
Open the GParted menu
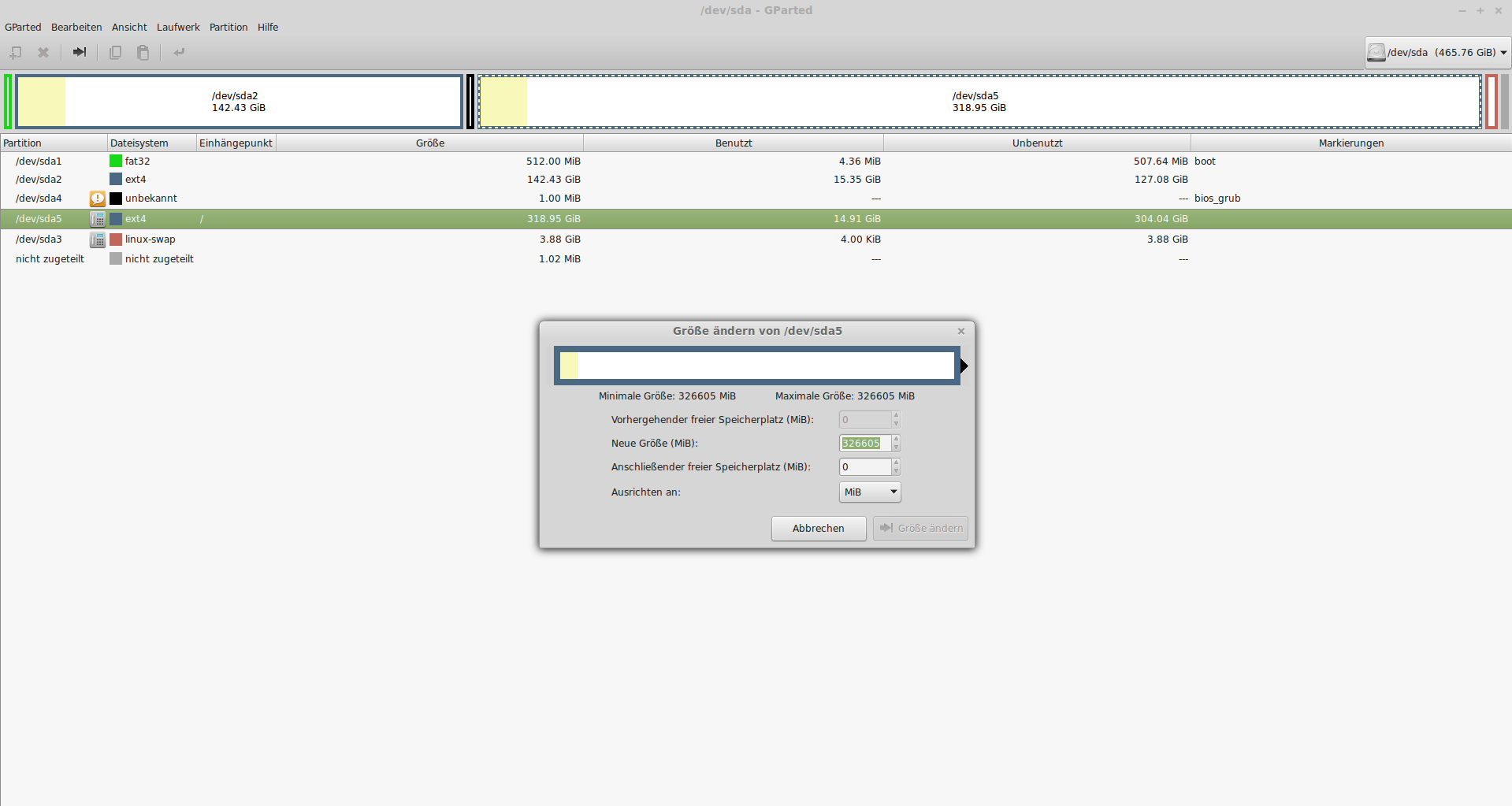click(x=23, y=27)
